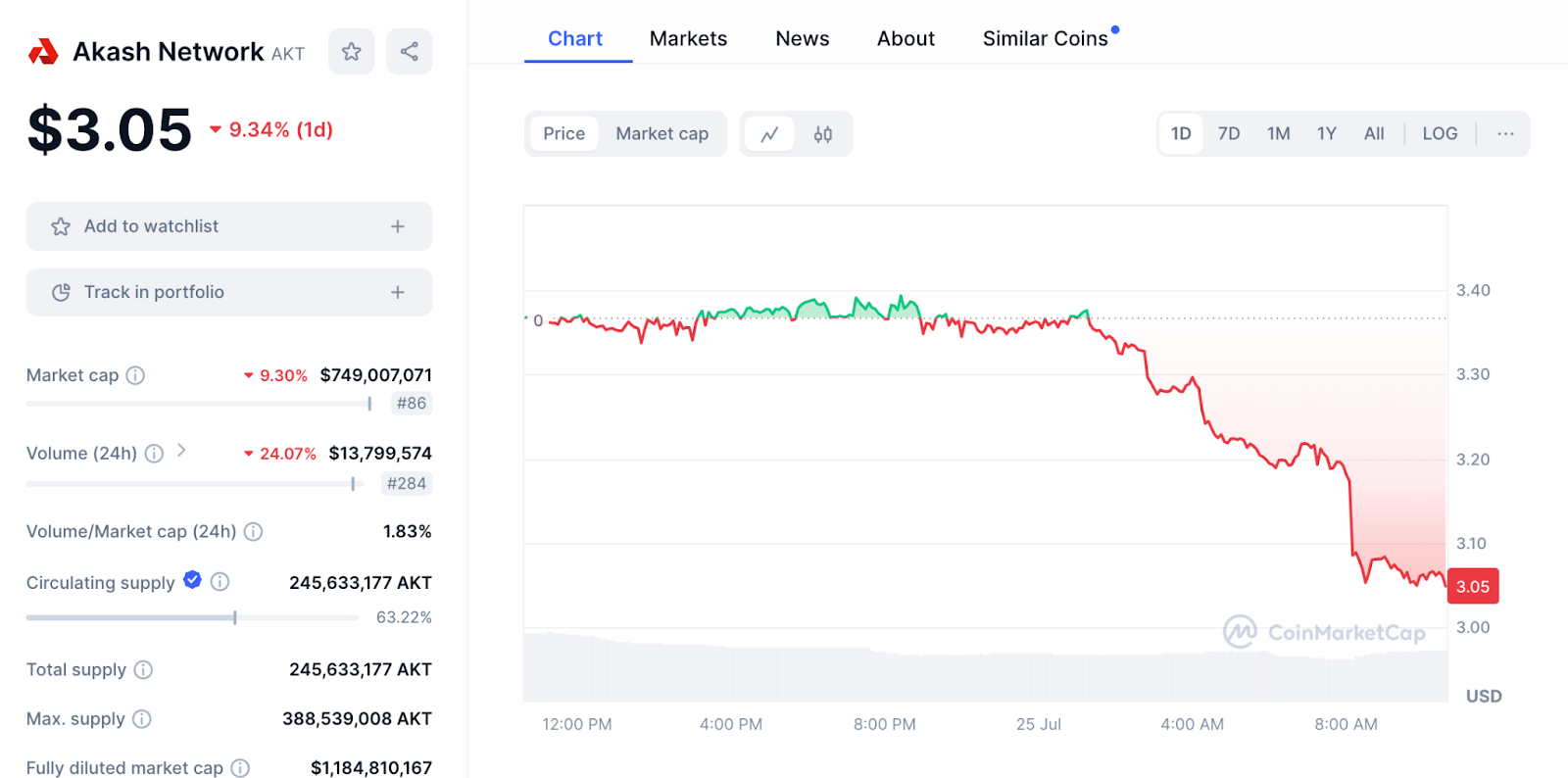Screen dimensions: 1568x778
Task: Open the chart more options menu
Action: [x=1505, y=134]
